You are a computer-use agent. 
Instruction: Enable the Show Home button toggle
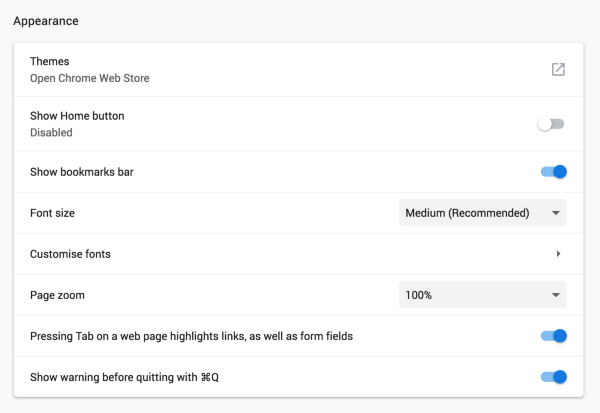[552, 124]
